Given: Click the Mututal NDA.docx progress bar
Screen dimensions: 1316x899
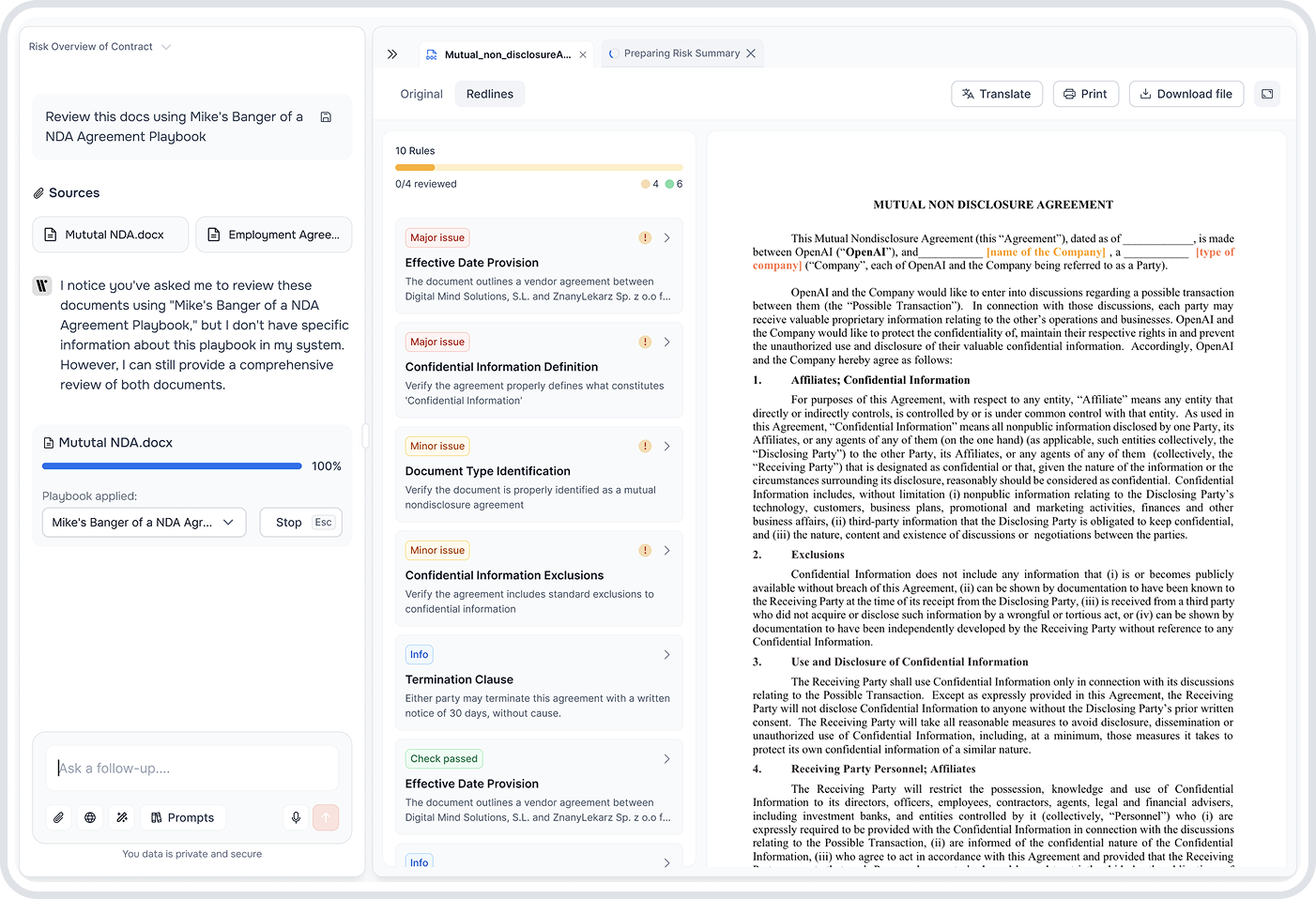Looking at the screenshot, I should point(172,466).
